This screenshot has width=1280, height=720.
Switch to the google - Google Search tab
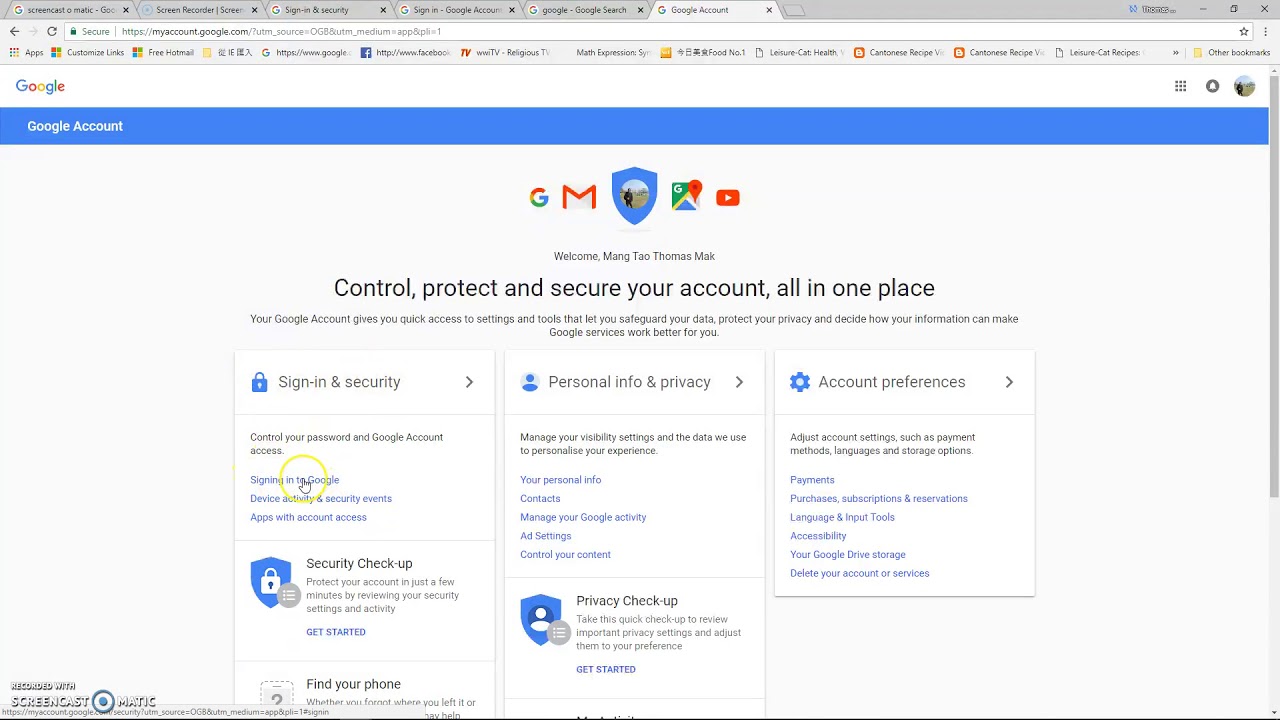click(584, 10)
